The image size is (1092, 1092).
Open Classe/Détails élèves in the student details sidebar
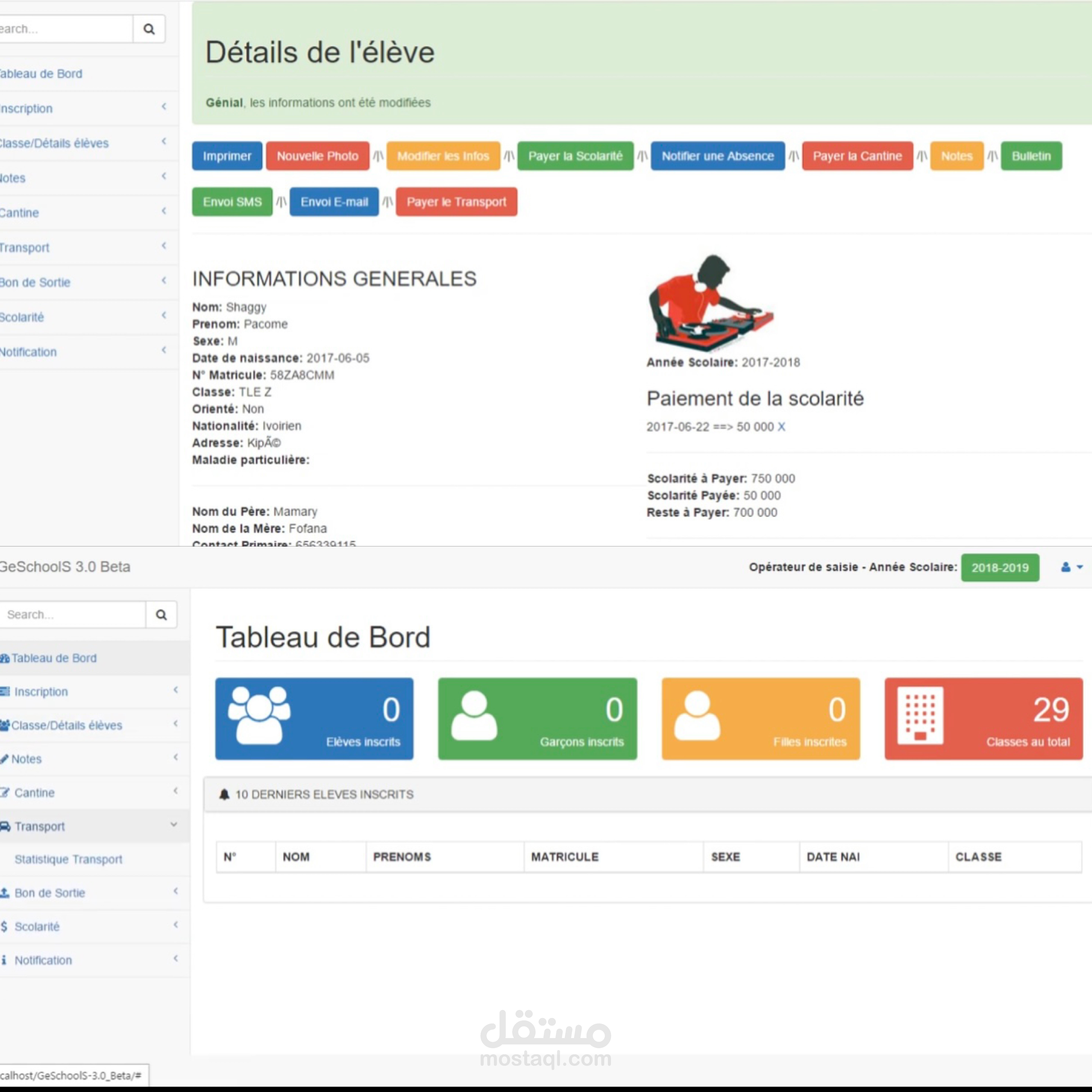[x=54, y=144]
